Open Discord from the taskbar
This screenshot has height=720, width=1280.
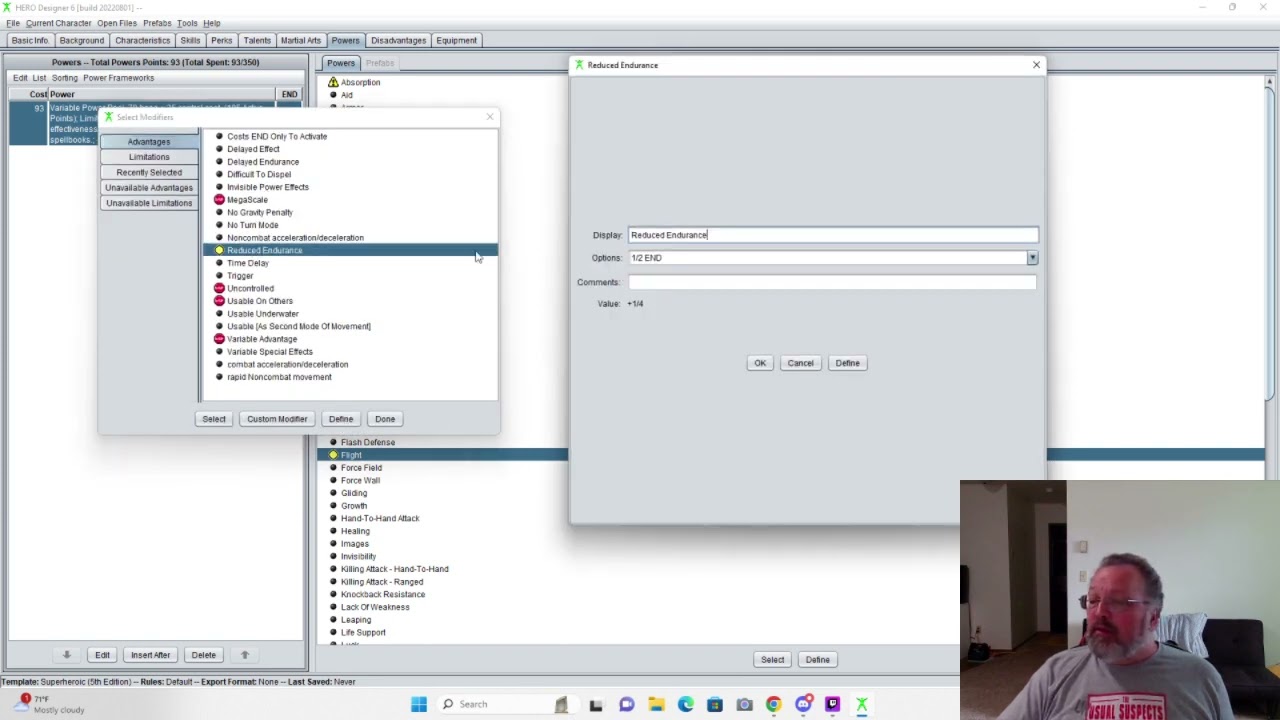(x=803, y=704)
